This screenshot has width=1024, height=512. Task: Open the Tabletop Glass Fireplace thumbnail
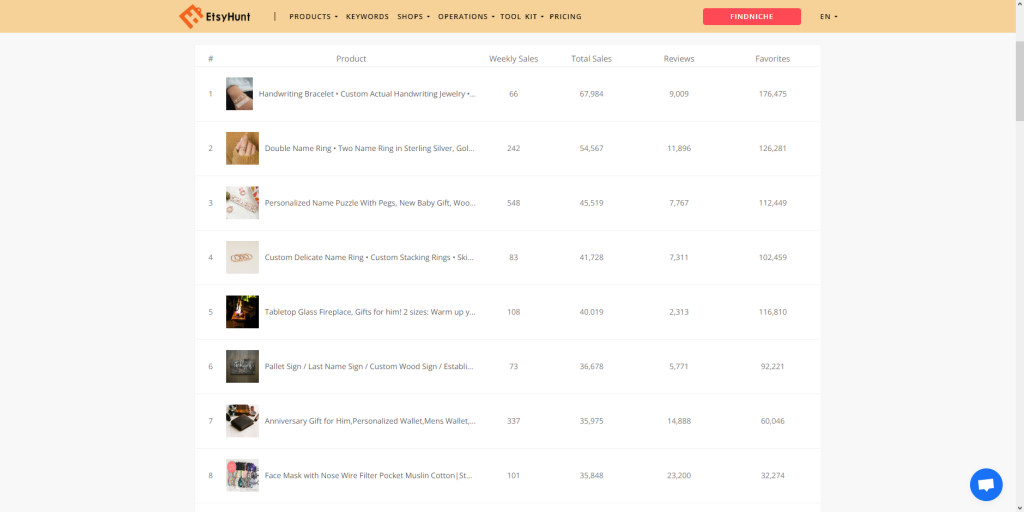coord(242,312)
